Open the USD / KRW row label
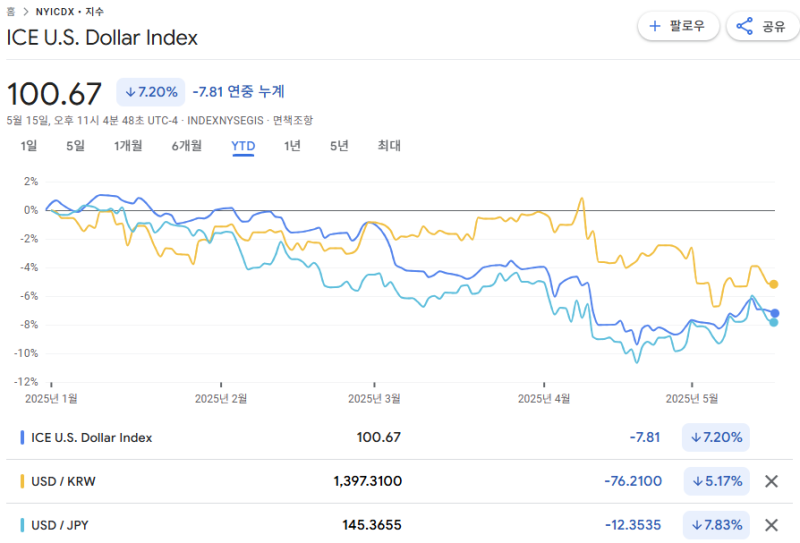 (63, 481)
